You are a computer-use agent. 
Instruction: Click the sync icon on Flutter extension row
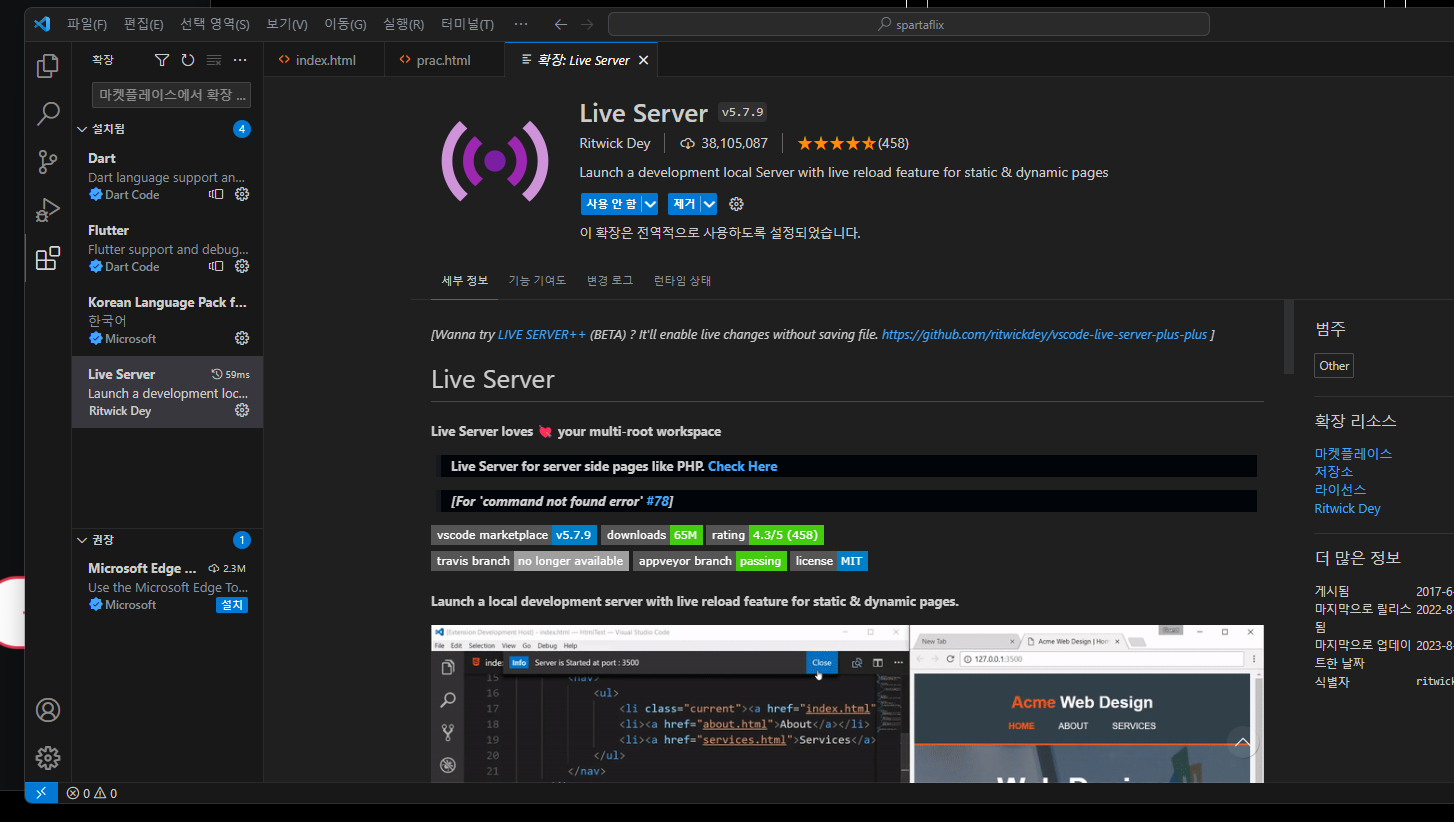click(x=216, y=266)
